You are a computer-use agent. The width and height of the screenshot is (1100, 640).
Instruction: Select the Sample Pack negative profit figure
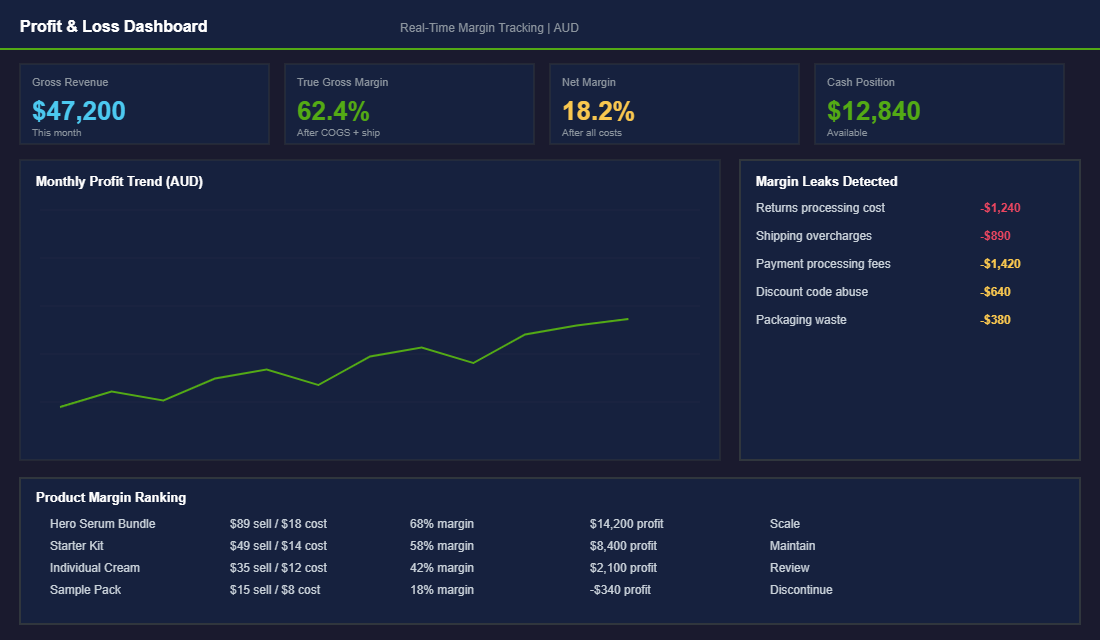pyautogui.click(x=620, y=589)
